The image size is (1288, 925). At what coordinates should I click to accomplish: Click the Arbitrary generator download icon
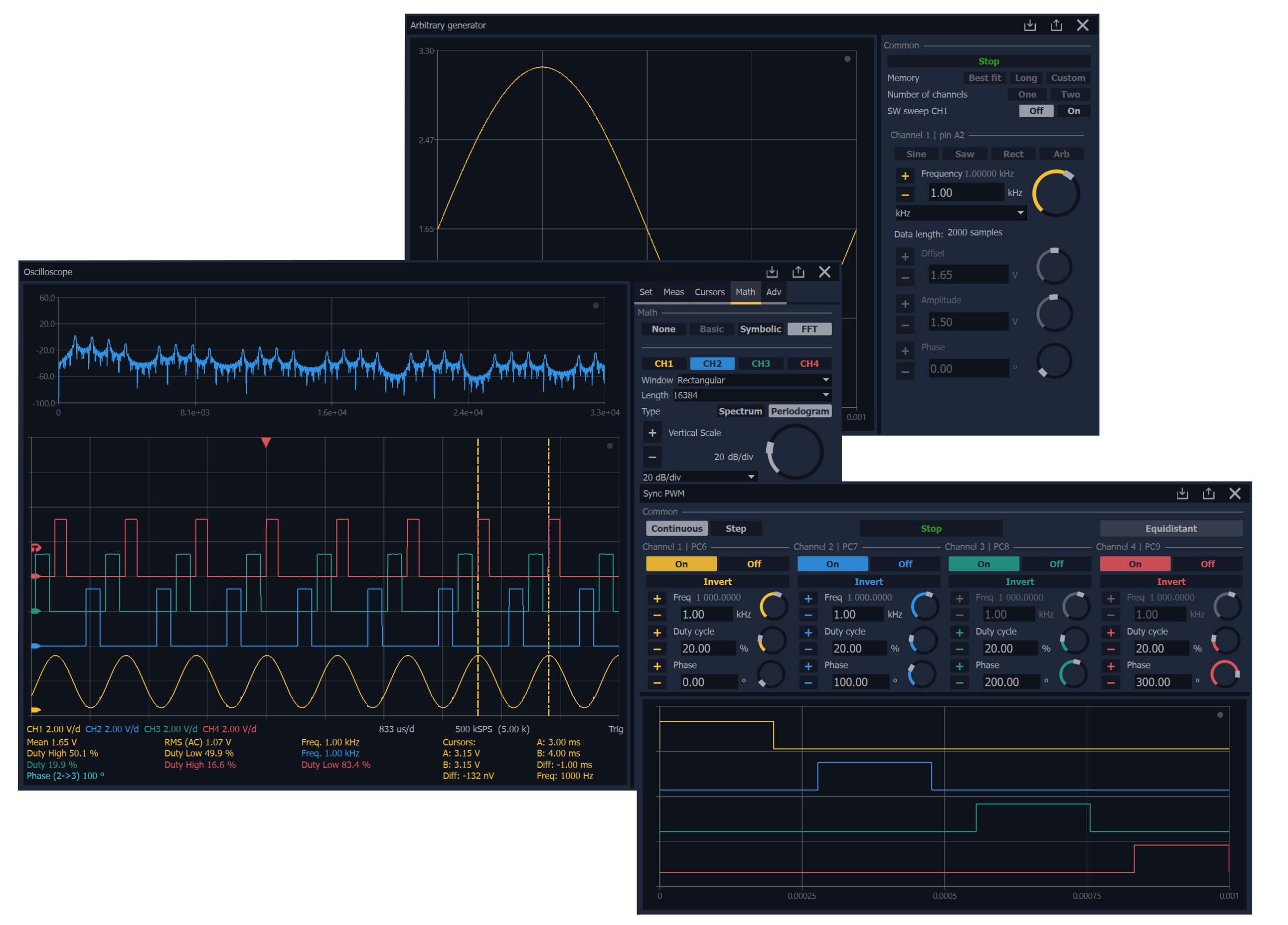[x=1029, y=26]
